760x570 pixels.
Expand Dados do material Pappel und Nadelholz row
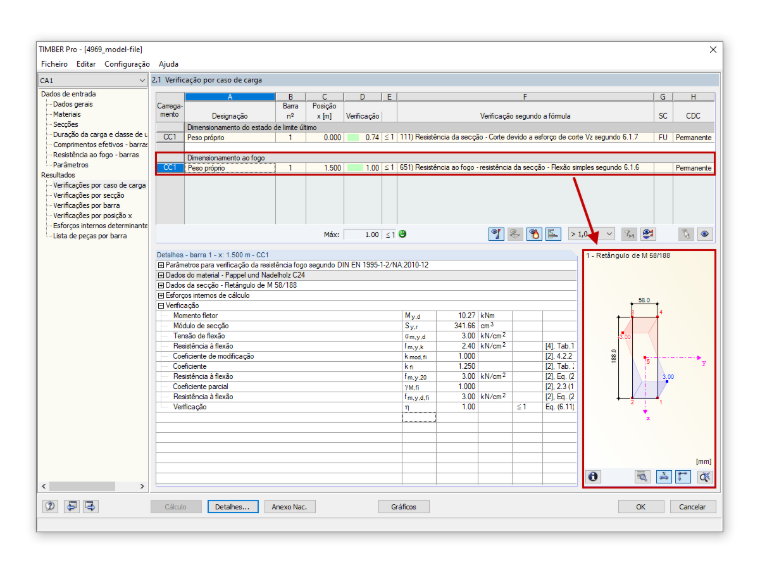point(161,275)
